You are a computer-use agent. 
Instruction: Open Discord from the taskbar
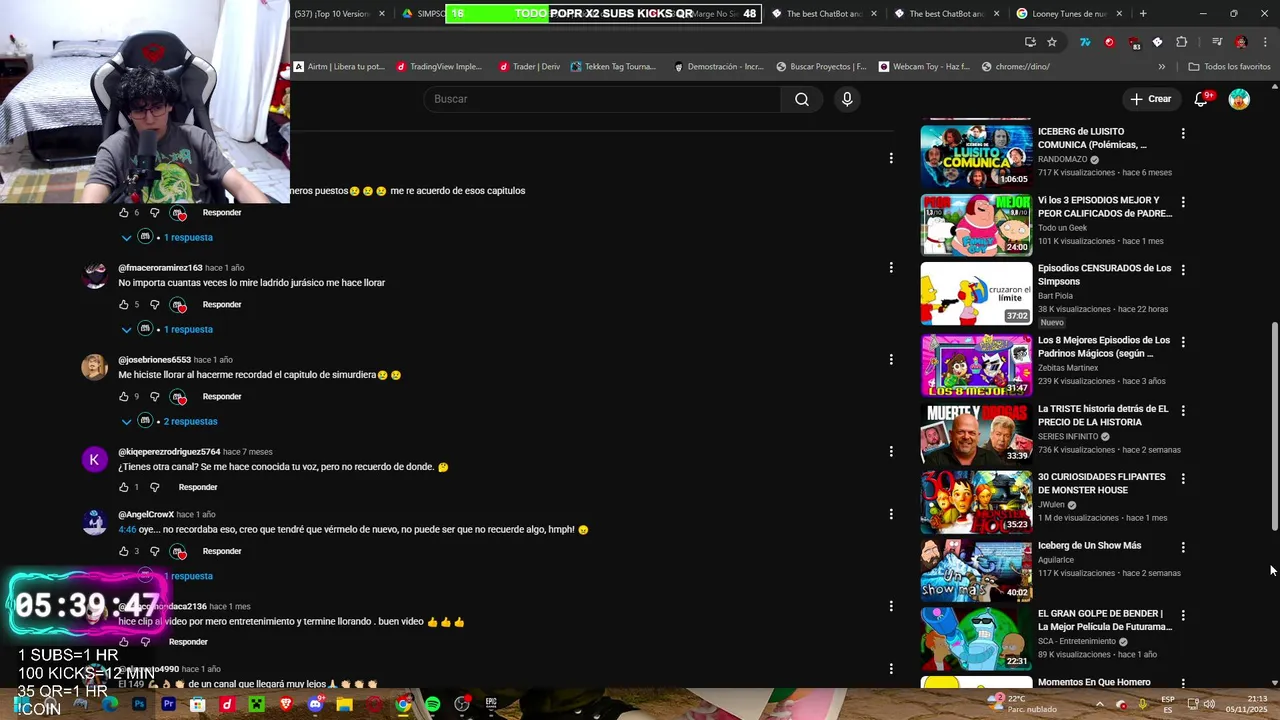(x=315, y=705)
